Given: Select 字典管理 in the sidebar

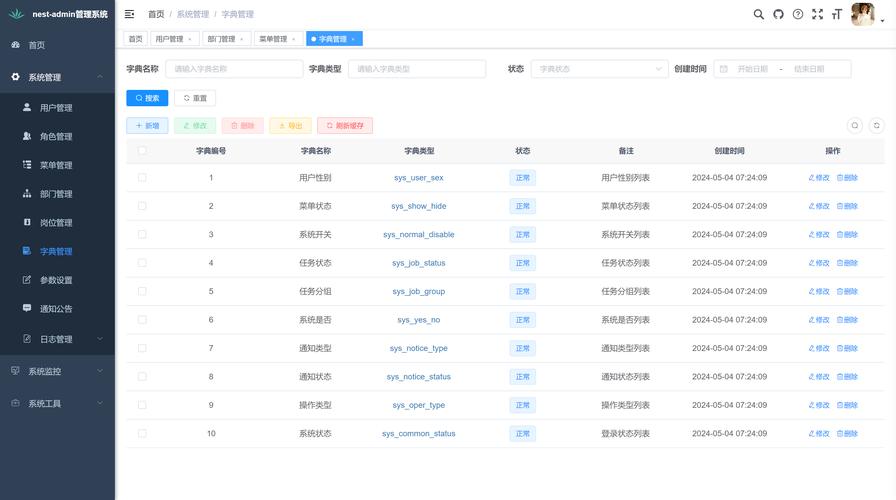Looking at the screenshot, I should 57,251.
